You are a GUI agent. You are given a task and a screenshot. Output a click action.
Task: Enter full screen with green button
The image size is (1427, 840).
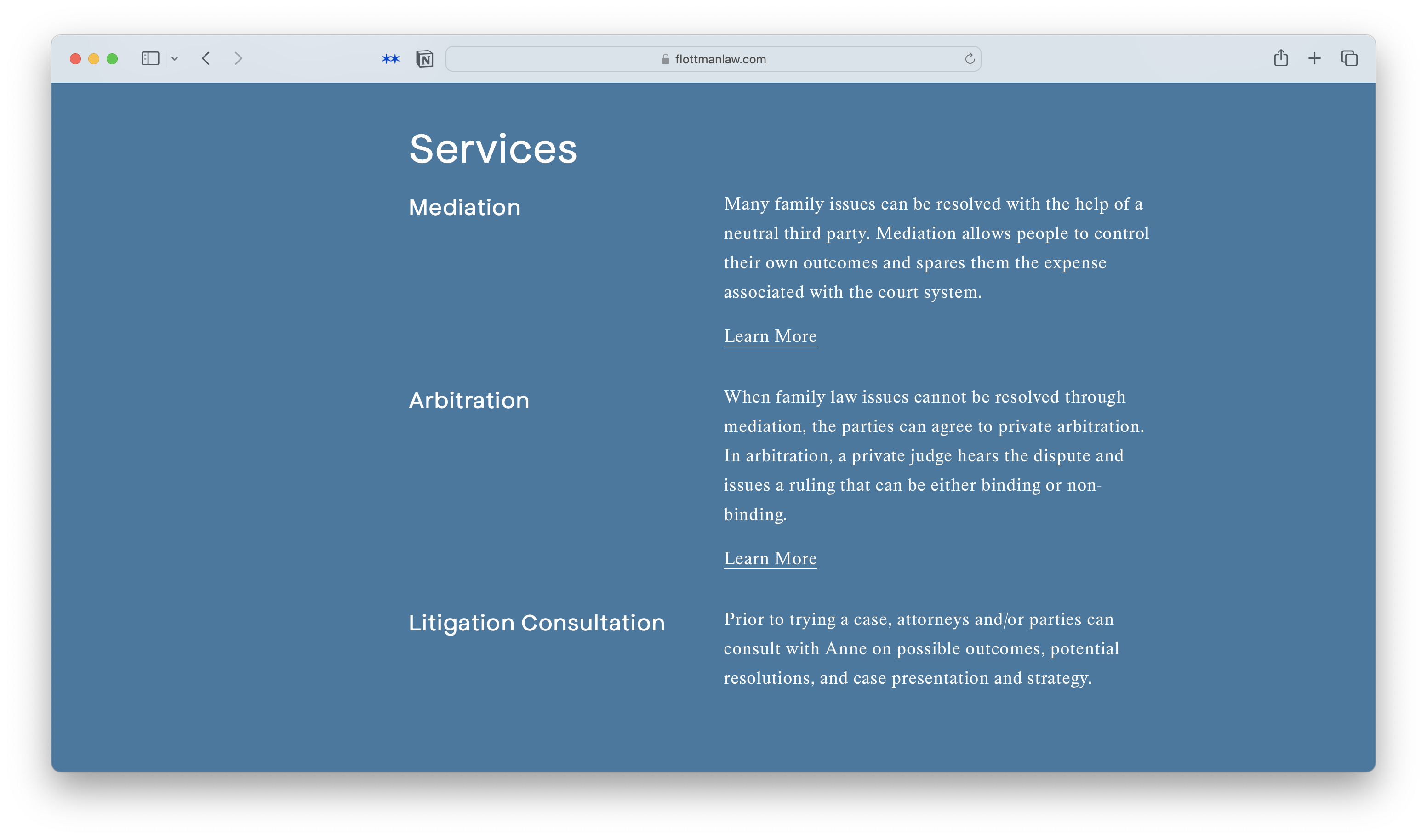point(112,59)
